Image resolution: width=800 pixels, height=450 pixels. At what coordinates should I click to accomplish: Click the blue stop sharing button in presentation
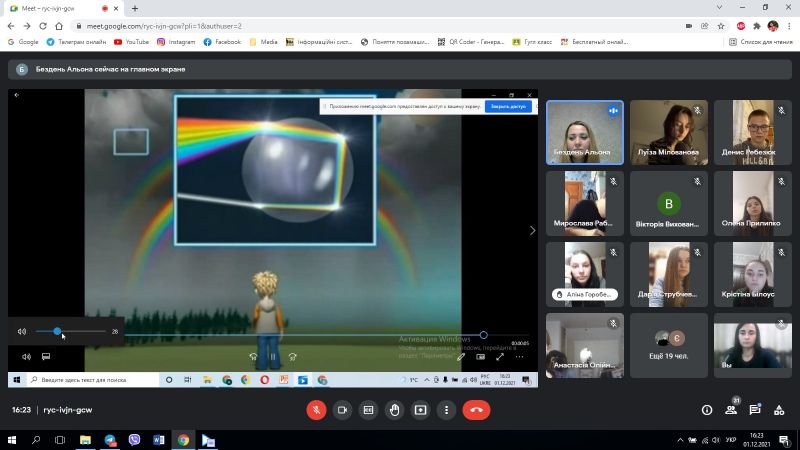[508, 107]
